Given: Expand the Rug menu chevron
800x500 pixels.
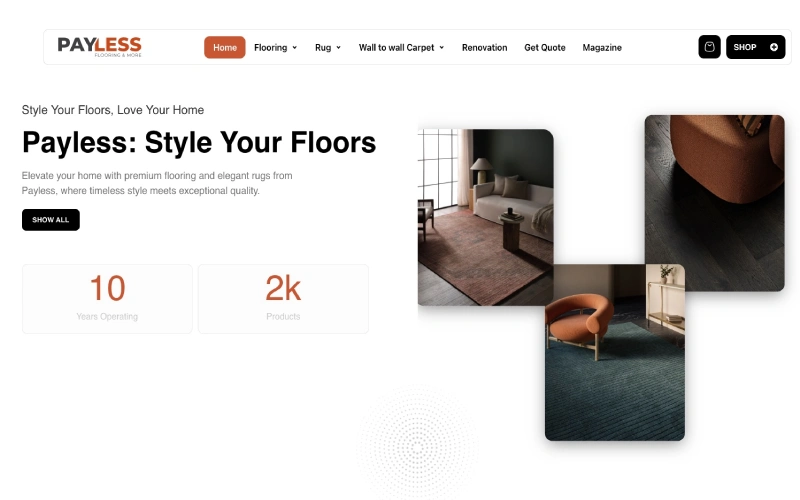Looking at the screenshot, I should coord(338,47).
